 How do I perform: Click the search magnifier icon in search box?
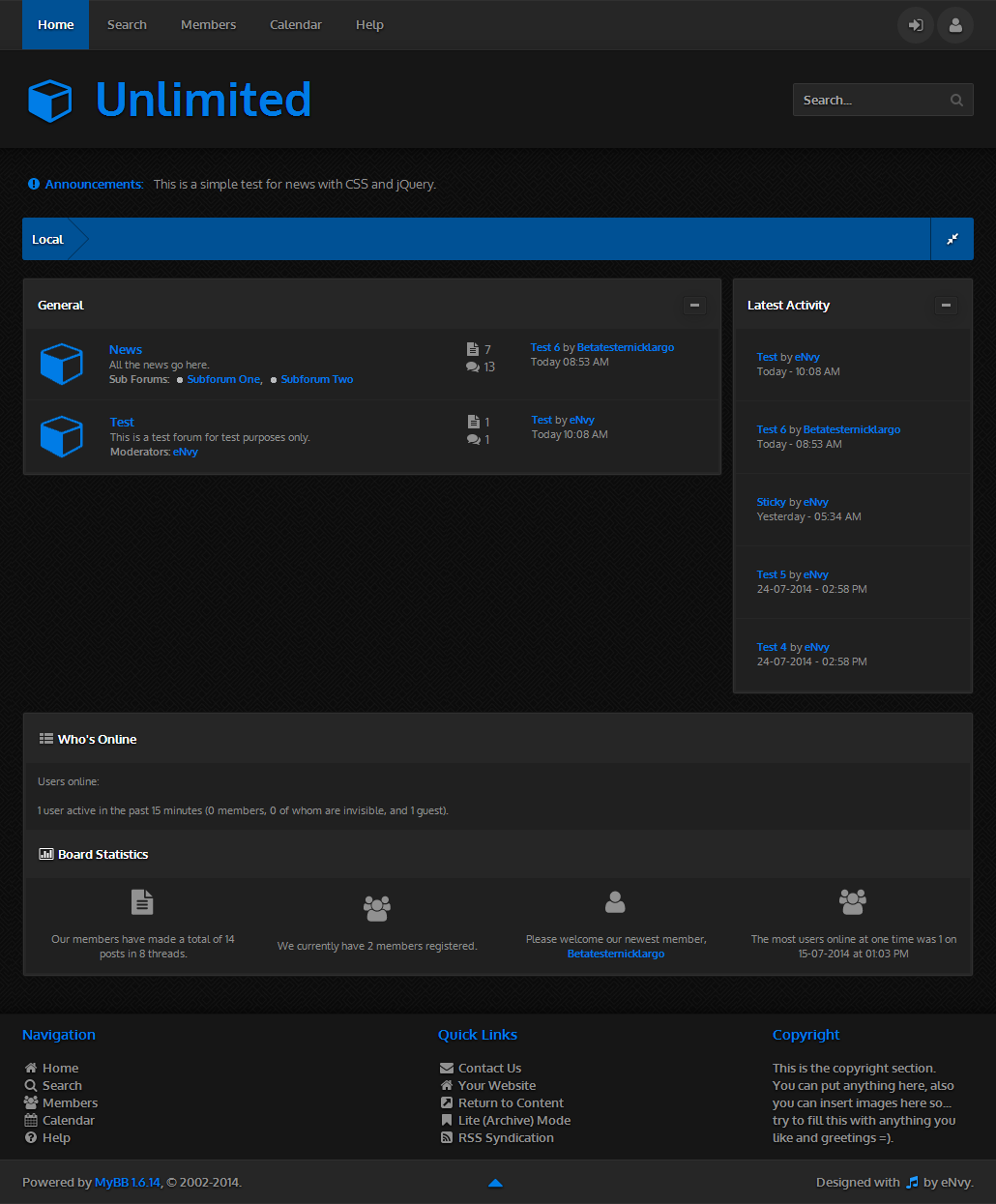click(956, 100)
